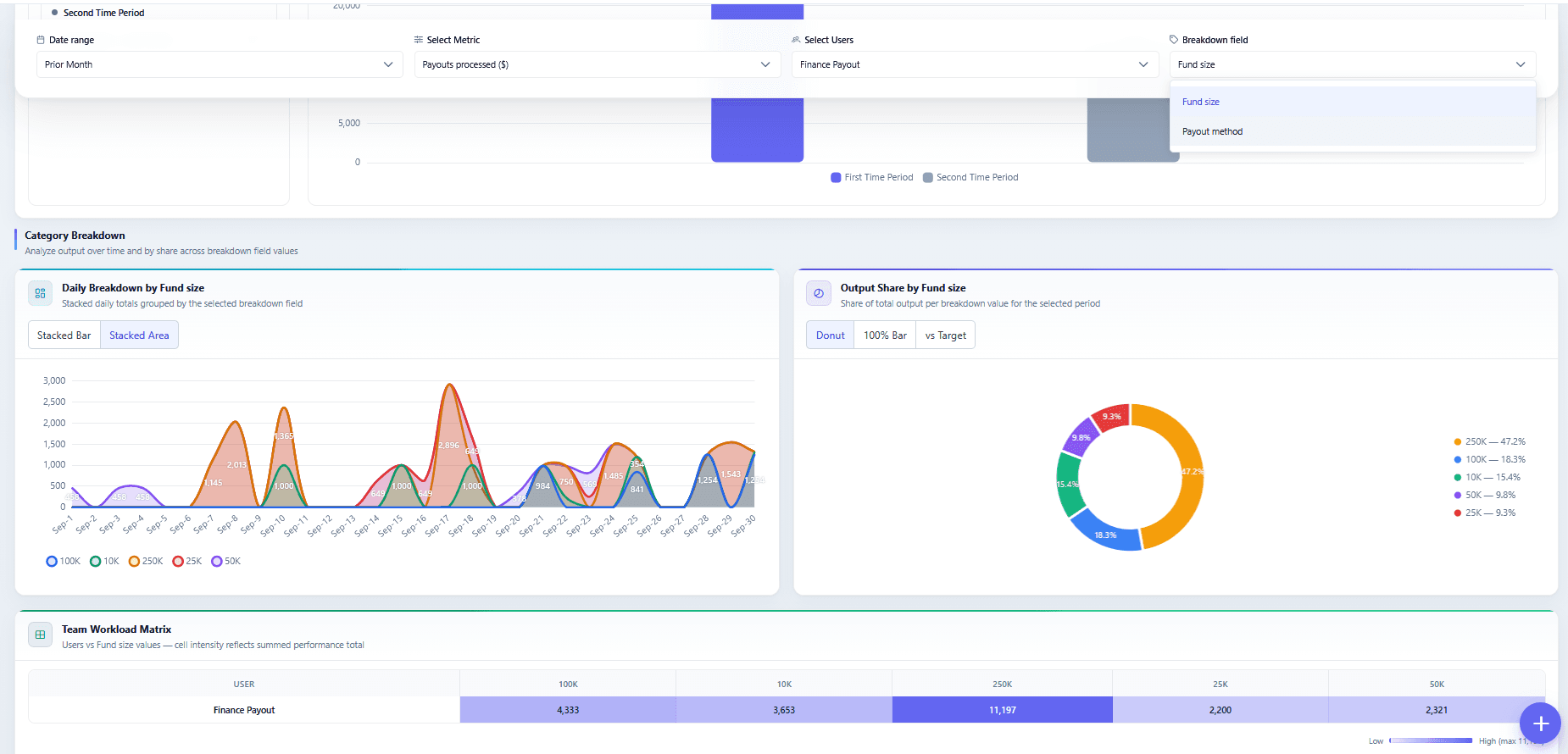
Task: Click the Team Workload Matrix table icon
Action: 40,635
